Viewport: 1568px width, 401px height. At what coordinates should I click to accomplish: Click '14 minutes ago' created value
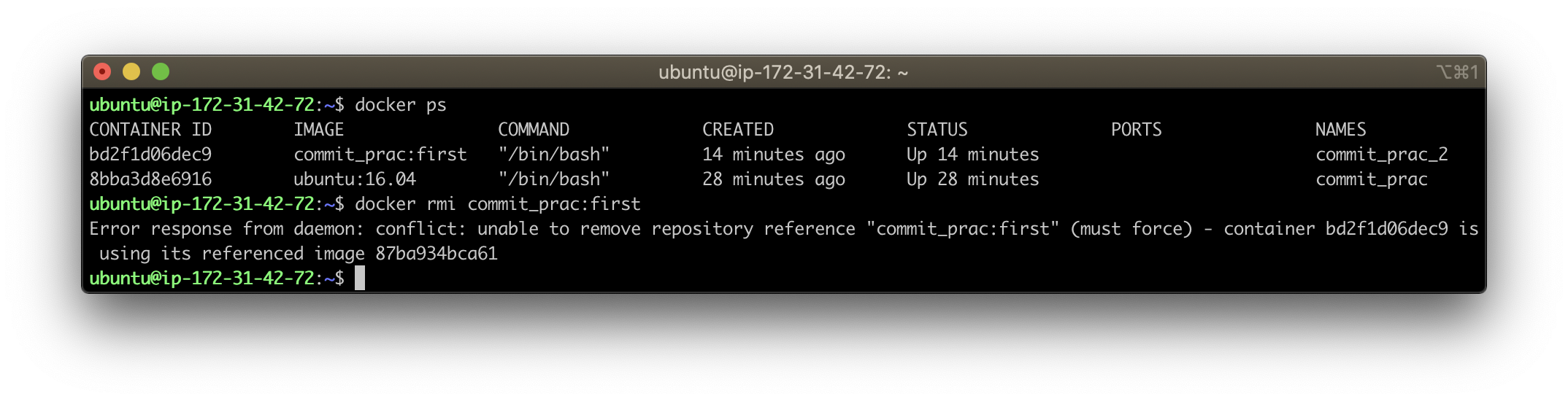click(x=774, y=155)
